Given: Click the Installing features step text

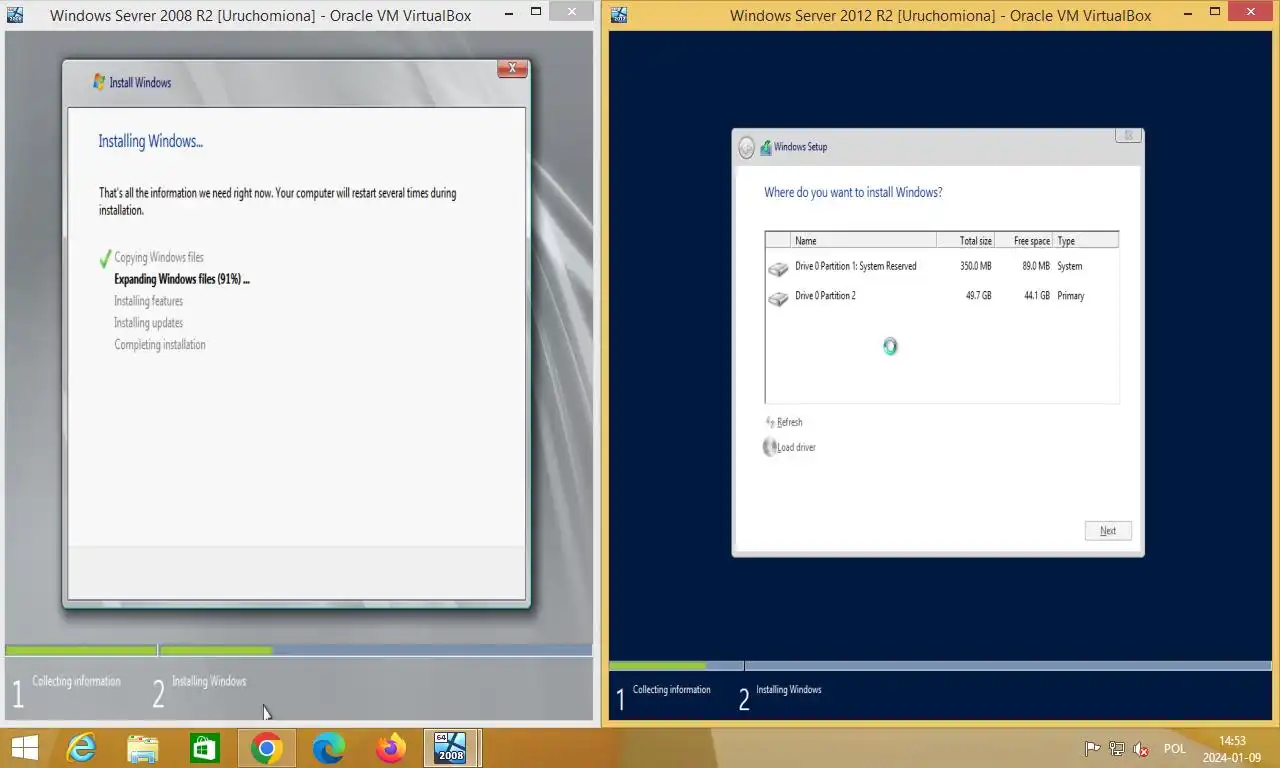Looking at the screenshot, I should tap(148, 301).
